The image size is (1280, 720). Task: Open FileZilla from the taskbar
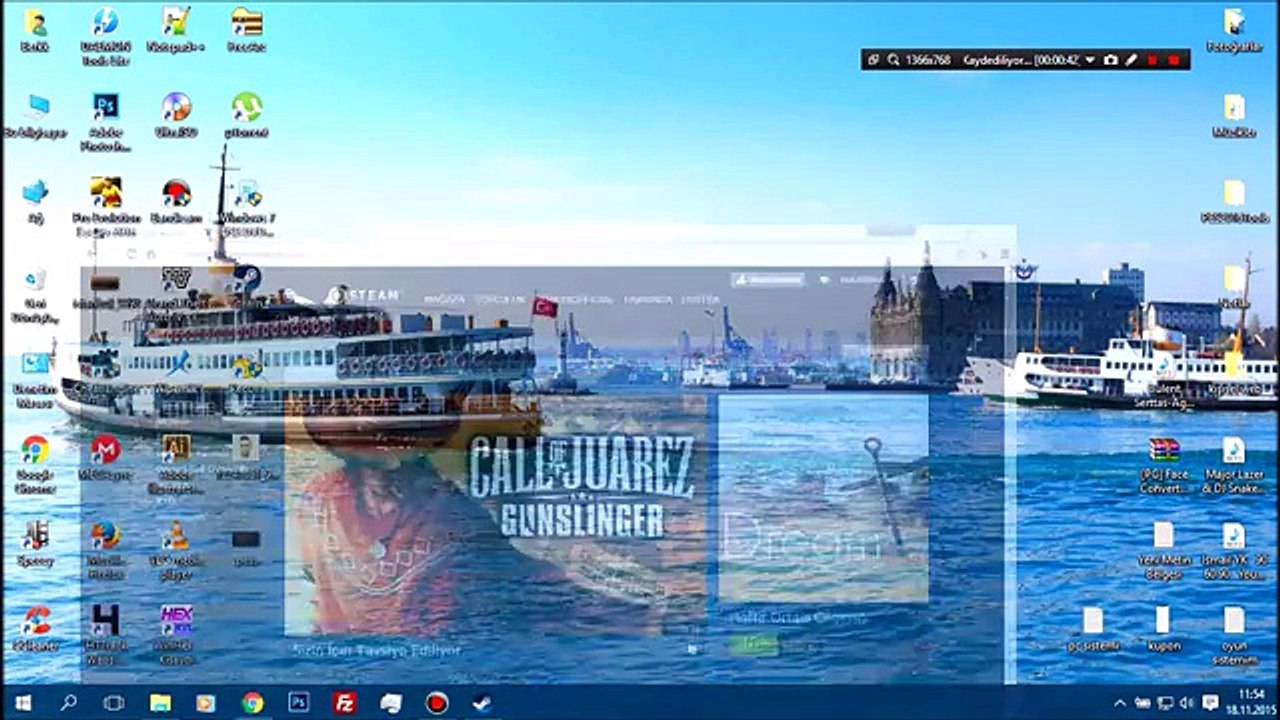point(345,702)
